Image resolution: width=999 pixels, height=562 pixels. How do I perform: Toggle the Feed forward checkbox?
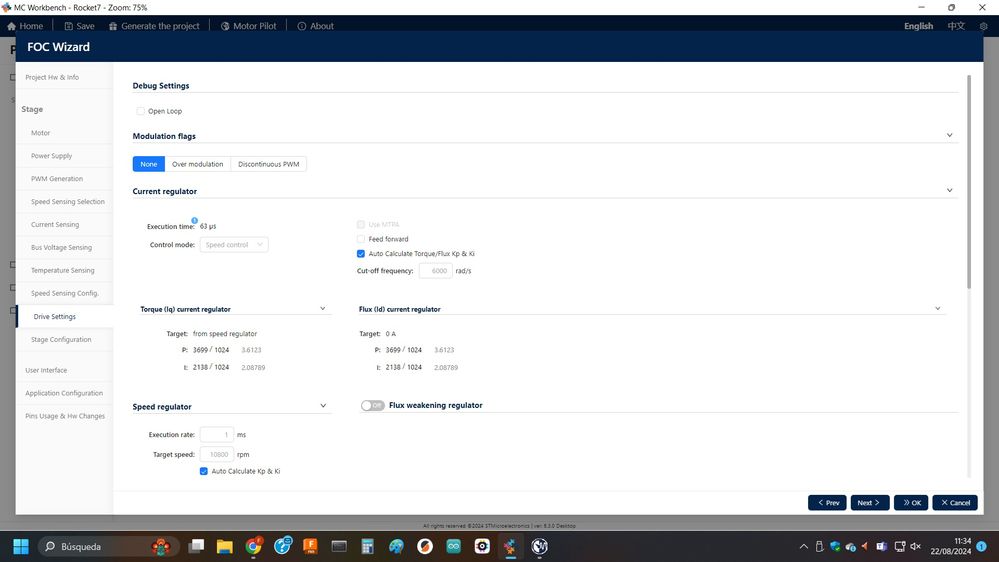tap(361, 239)
